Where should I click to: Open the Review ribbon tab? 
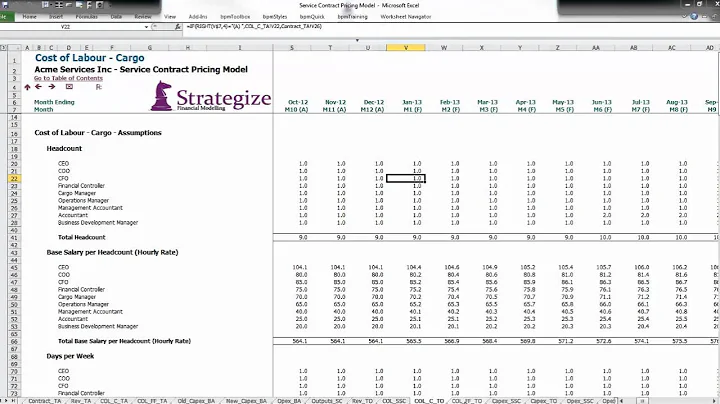pyautogui.click(x=143, y=17)
